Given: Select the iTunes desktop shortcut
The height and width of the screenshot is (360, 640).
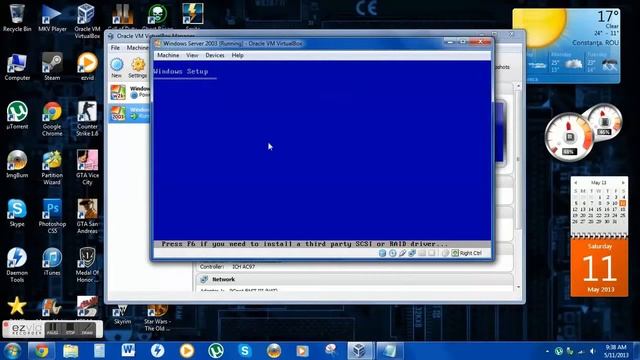Looking at the screenshot, I should [52, 262].
